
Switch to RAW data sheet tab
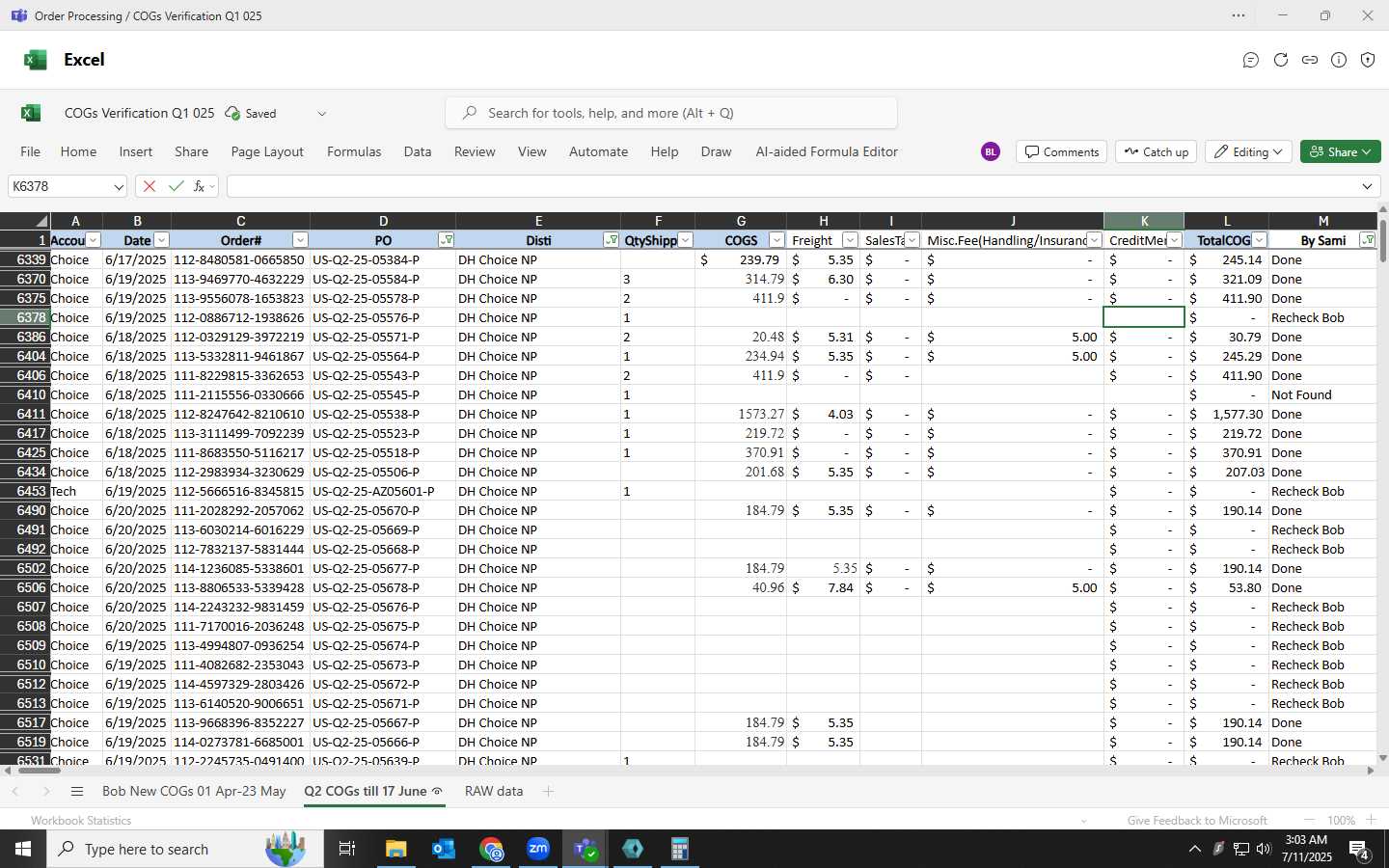pos(494,791)
